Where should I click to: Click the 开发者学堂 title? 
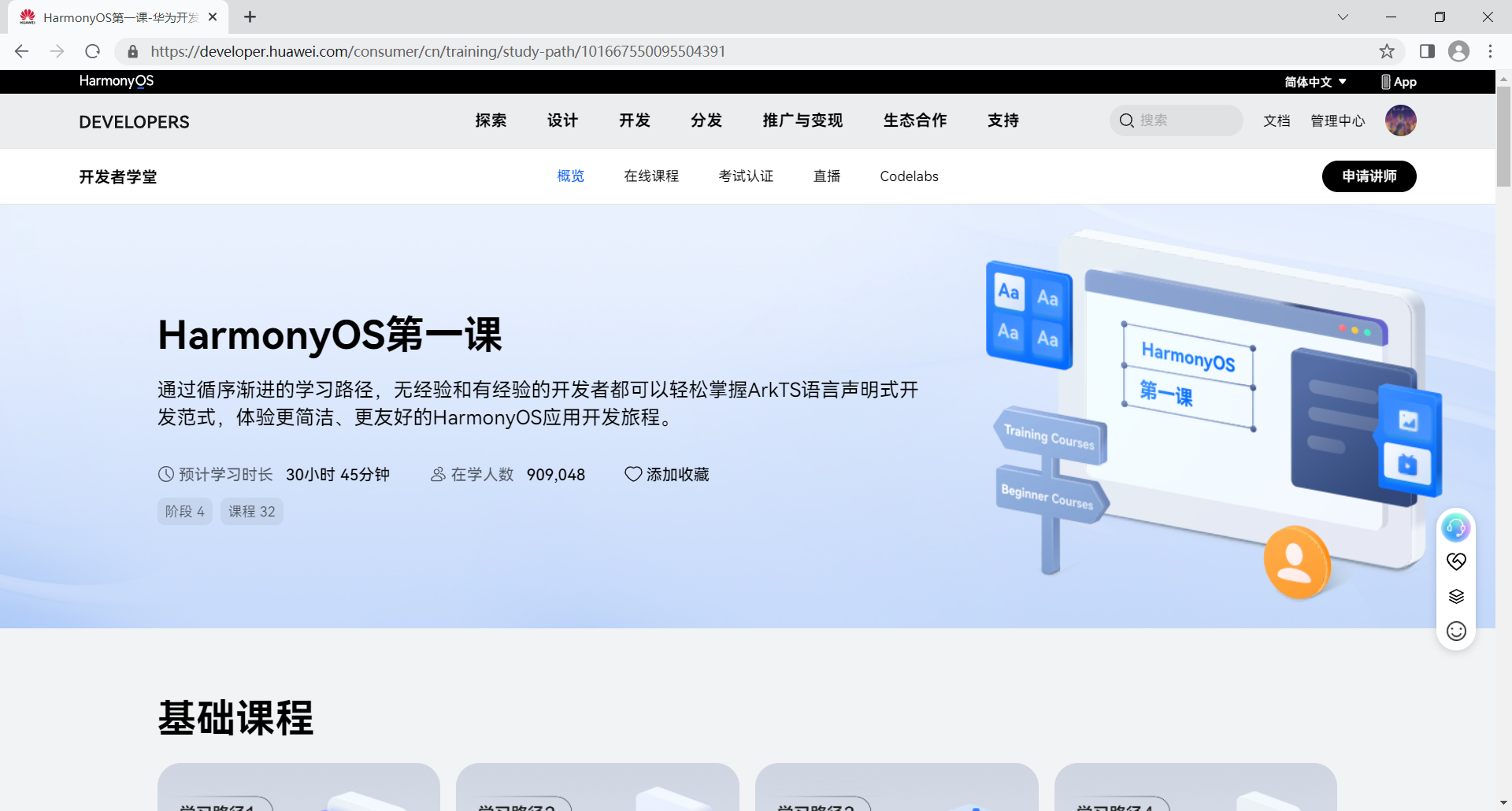coord(118,177)
